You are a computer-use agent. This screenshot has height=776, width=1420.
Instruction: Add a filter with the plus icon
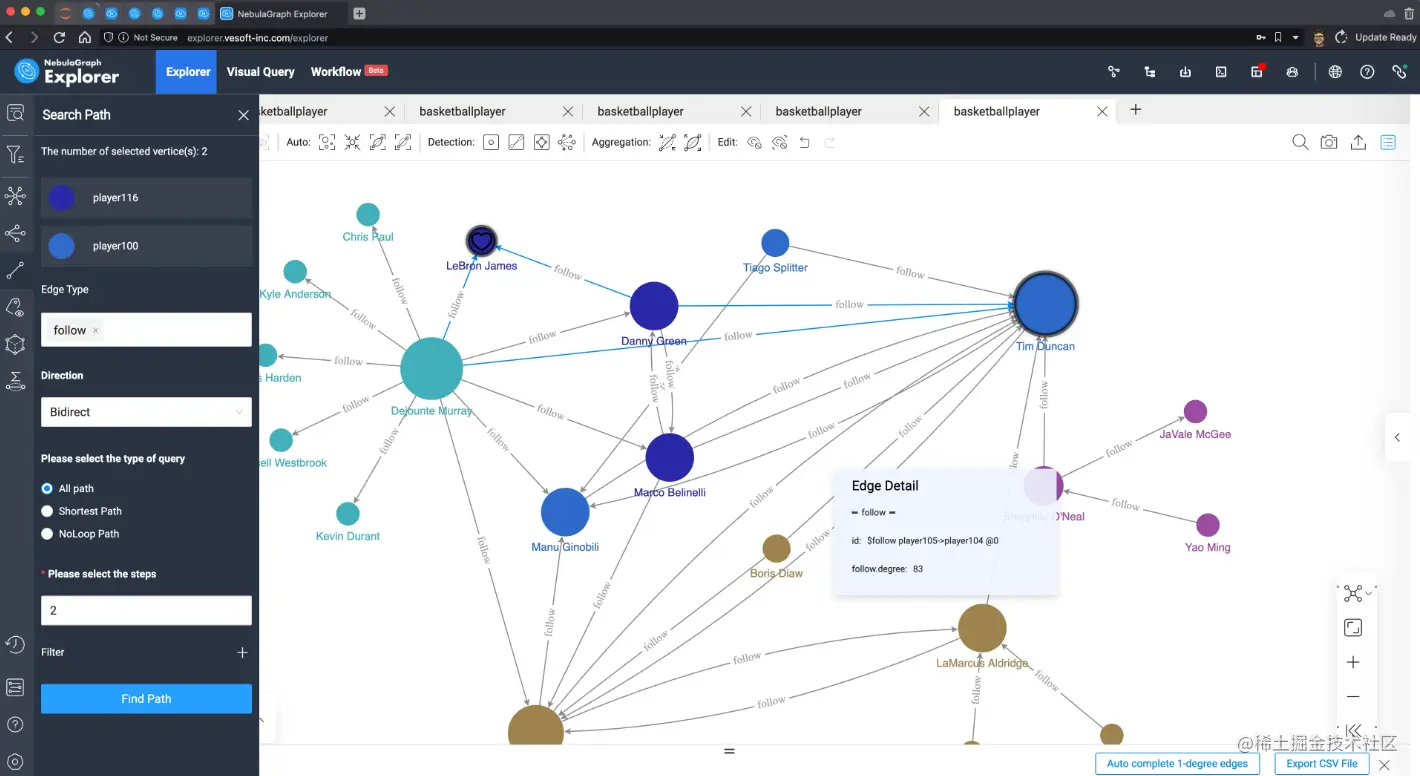coord(242,652)
